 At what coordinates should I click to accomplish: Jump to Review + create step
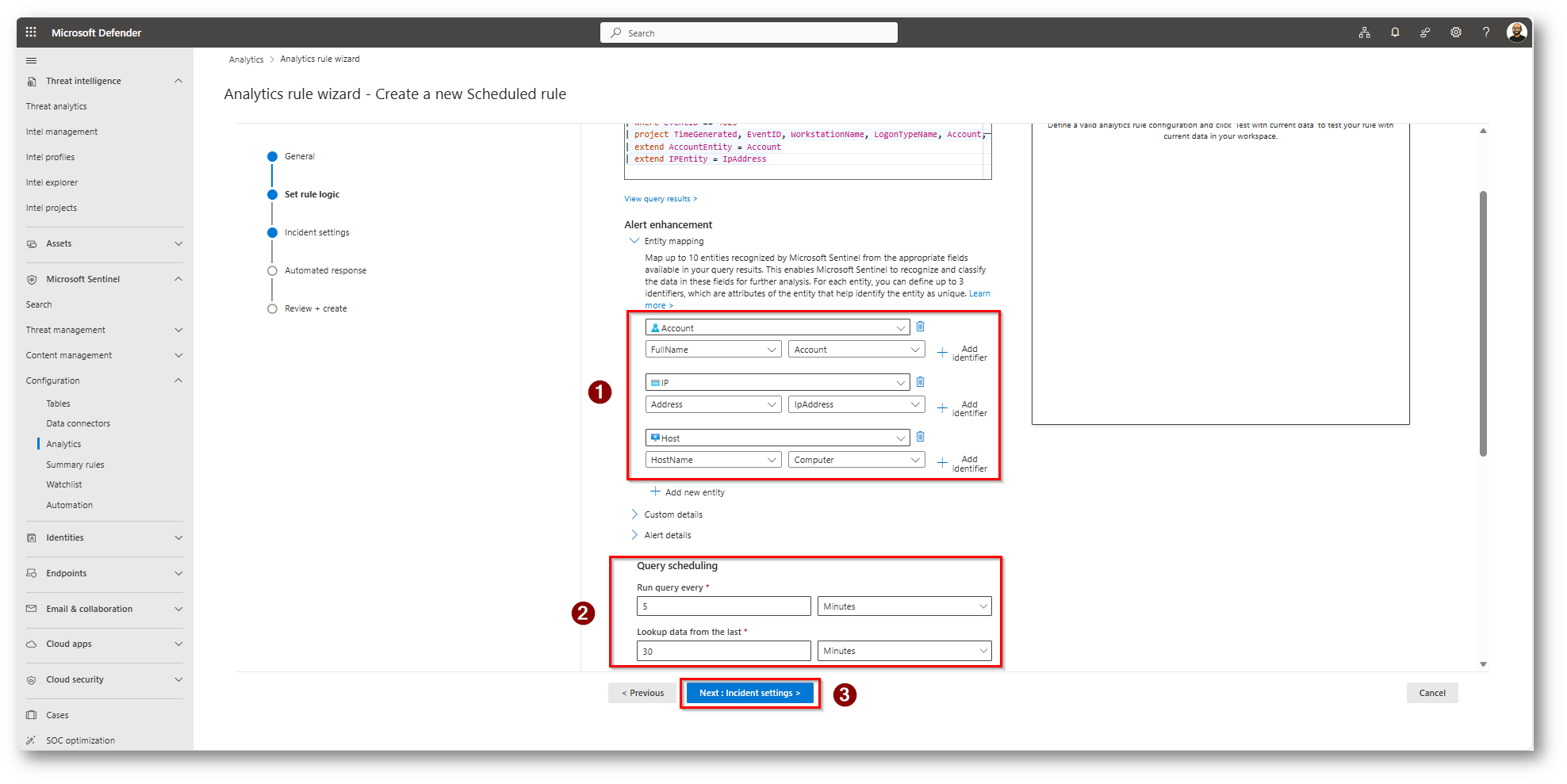(316, 308)
